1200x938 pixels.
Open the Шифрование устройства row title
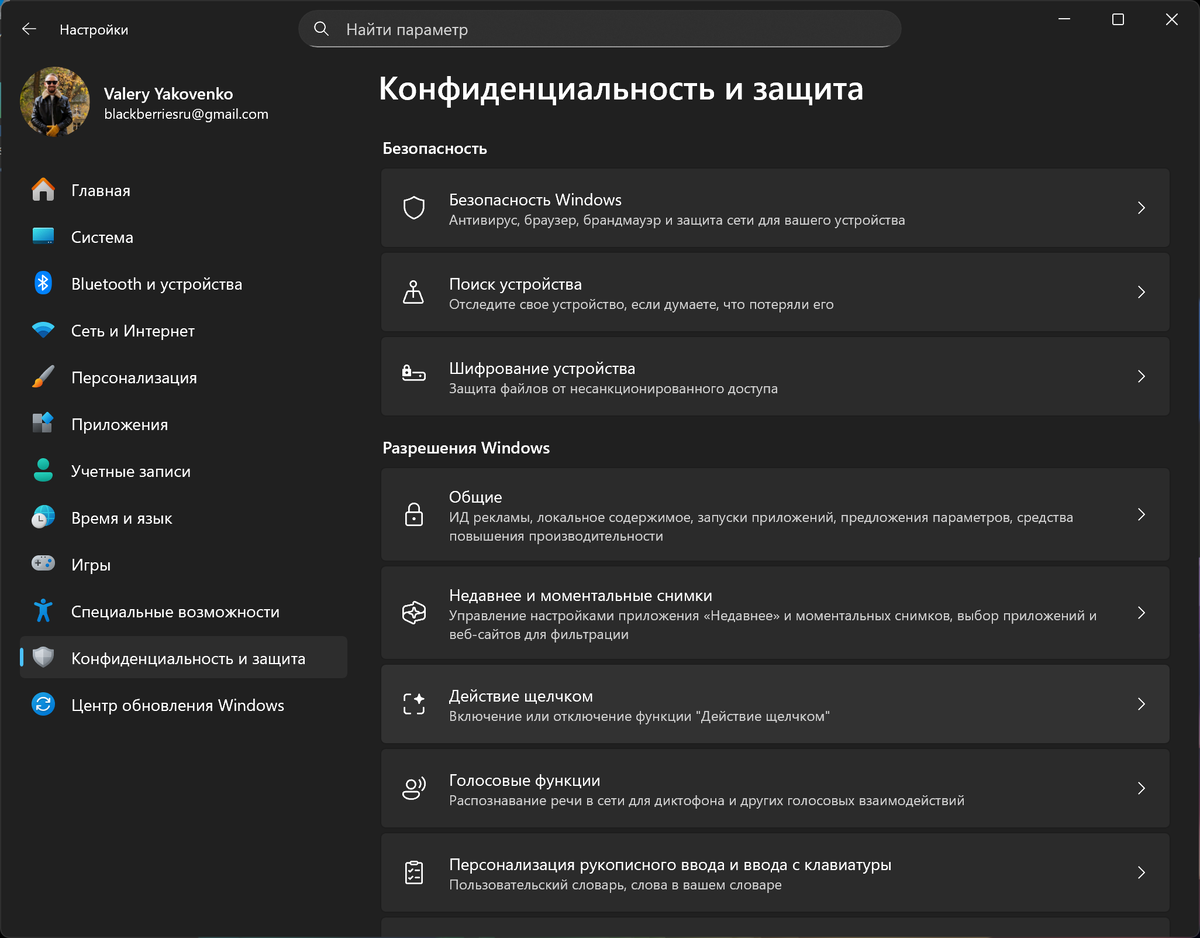click(x=542, y=369)
